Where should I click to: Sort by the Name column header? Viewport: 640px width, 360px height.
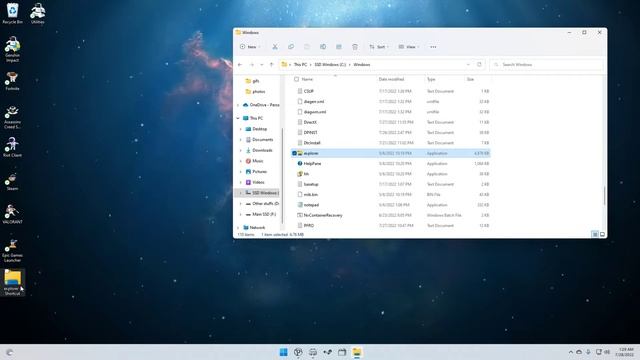click(x=307, y=79)
